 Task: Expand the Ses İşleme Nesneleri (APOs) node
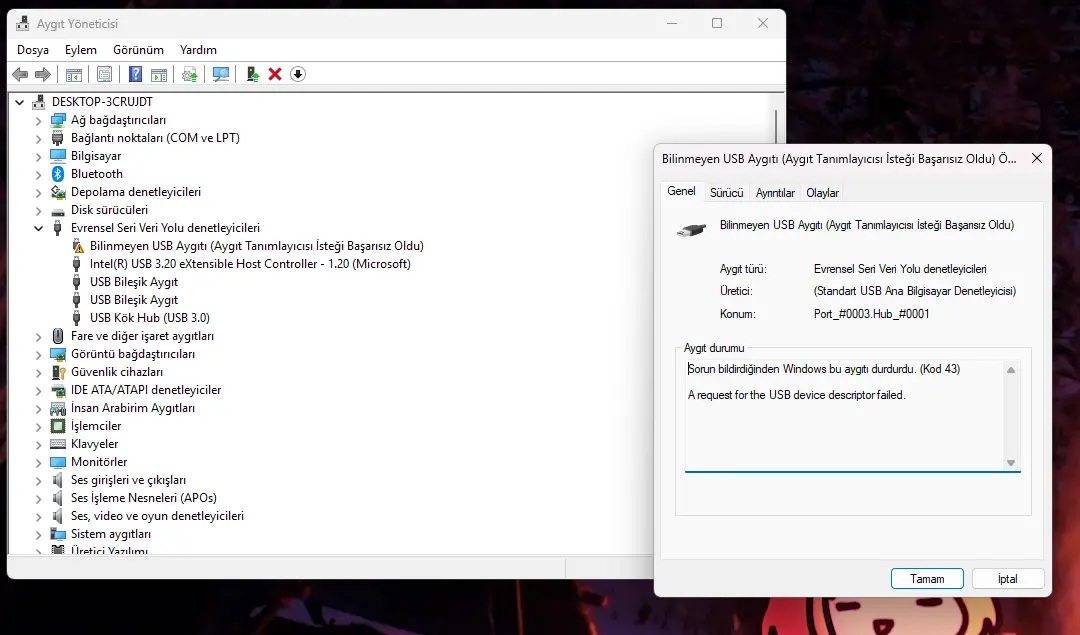pos(39,498)
